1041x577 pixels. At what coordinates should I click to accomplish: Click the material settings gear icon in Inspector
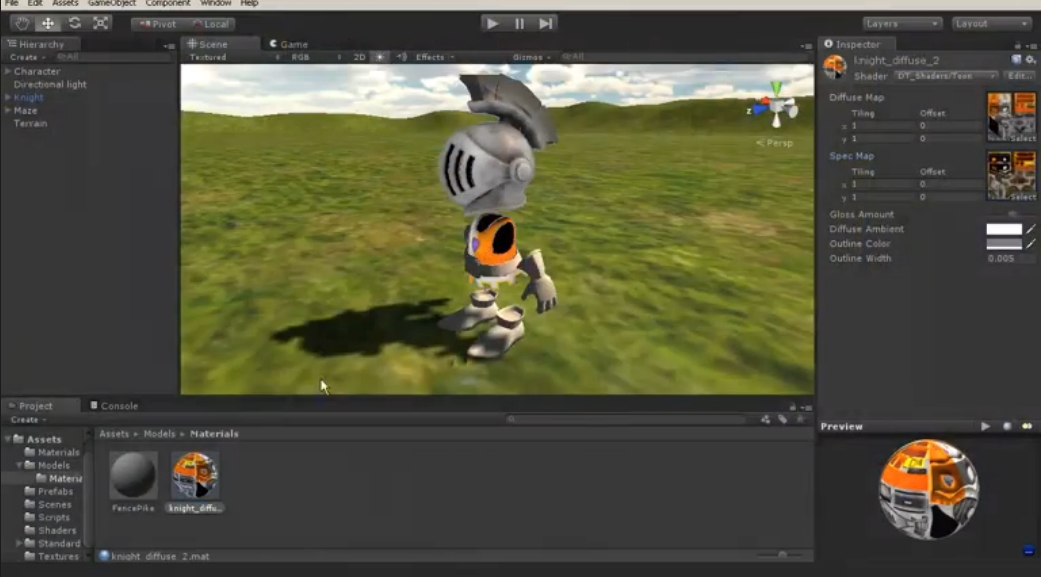1031,61
